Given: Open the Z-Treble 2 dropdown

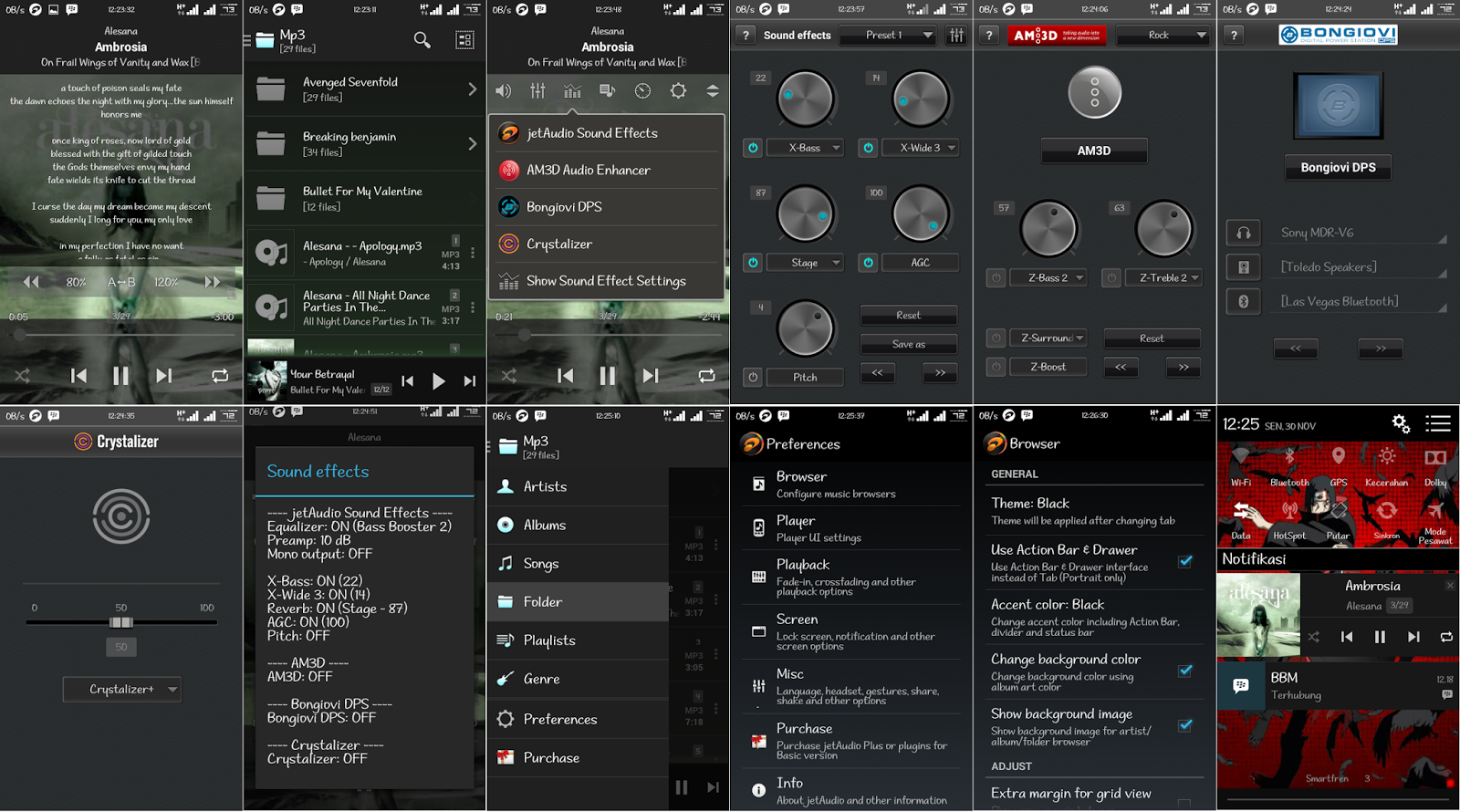Looking at the screenshot, I should pyautogui.click(x=1163, y=277).
